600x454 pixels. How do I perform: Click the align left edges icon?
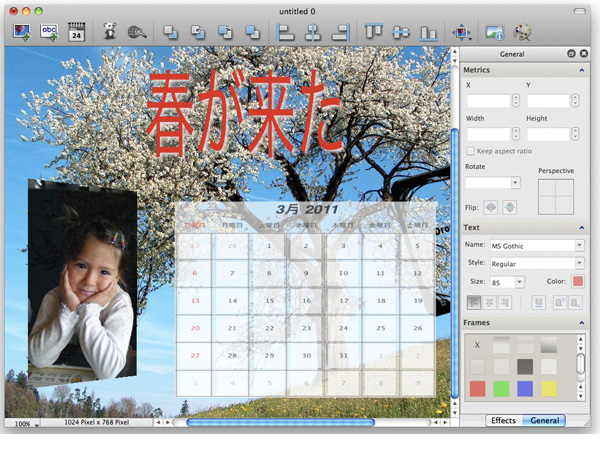pos(285,31)
